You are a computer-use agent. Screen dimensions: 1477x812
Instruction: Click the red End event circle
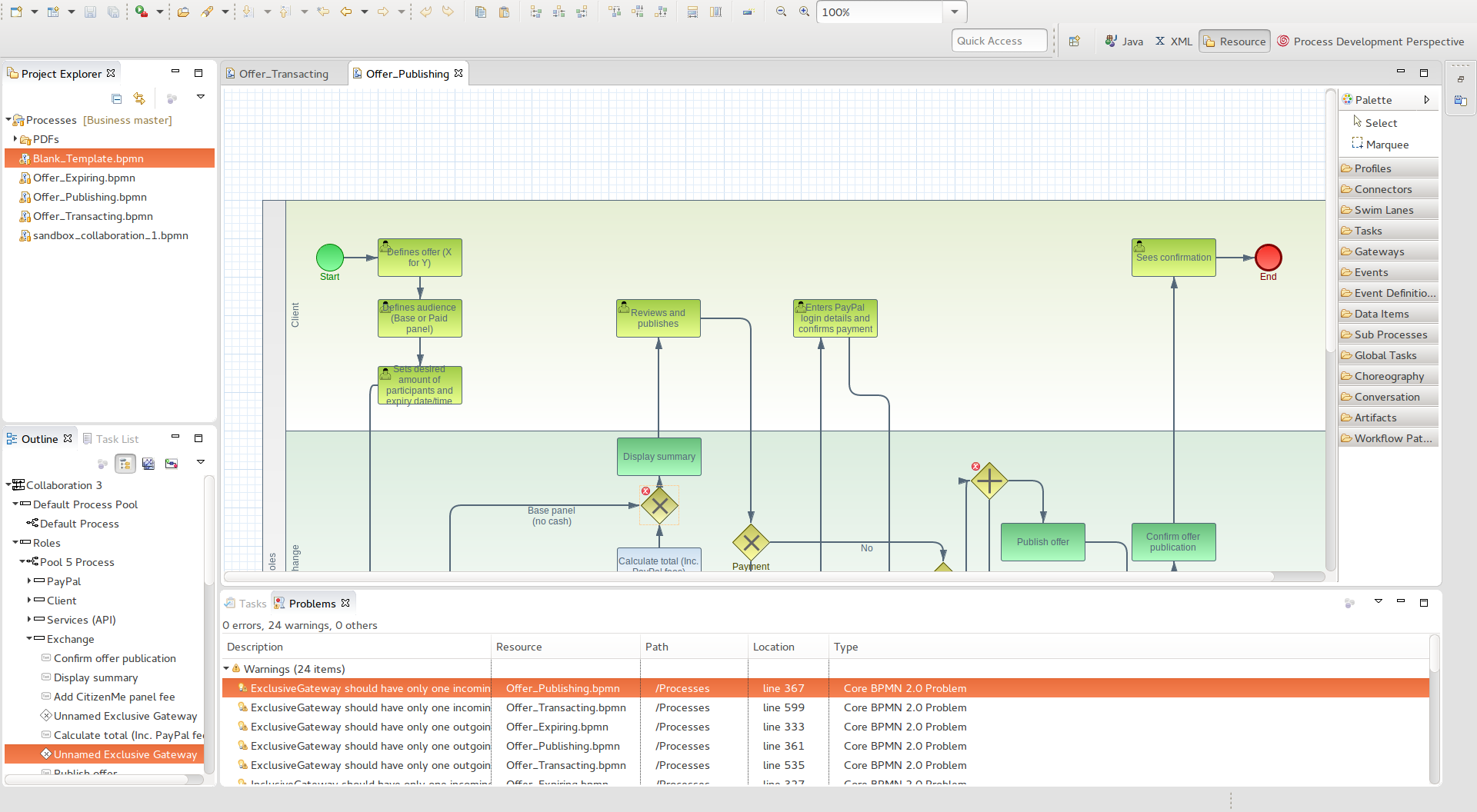(x=1269, y=258)
